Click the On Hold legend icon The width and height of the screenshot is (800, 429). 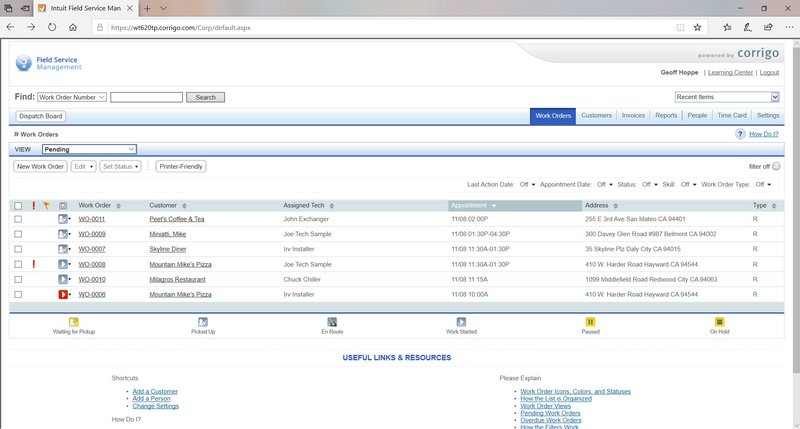(x=719, y=322)
